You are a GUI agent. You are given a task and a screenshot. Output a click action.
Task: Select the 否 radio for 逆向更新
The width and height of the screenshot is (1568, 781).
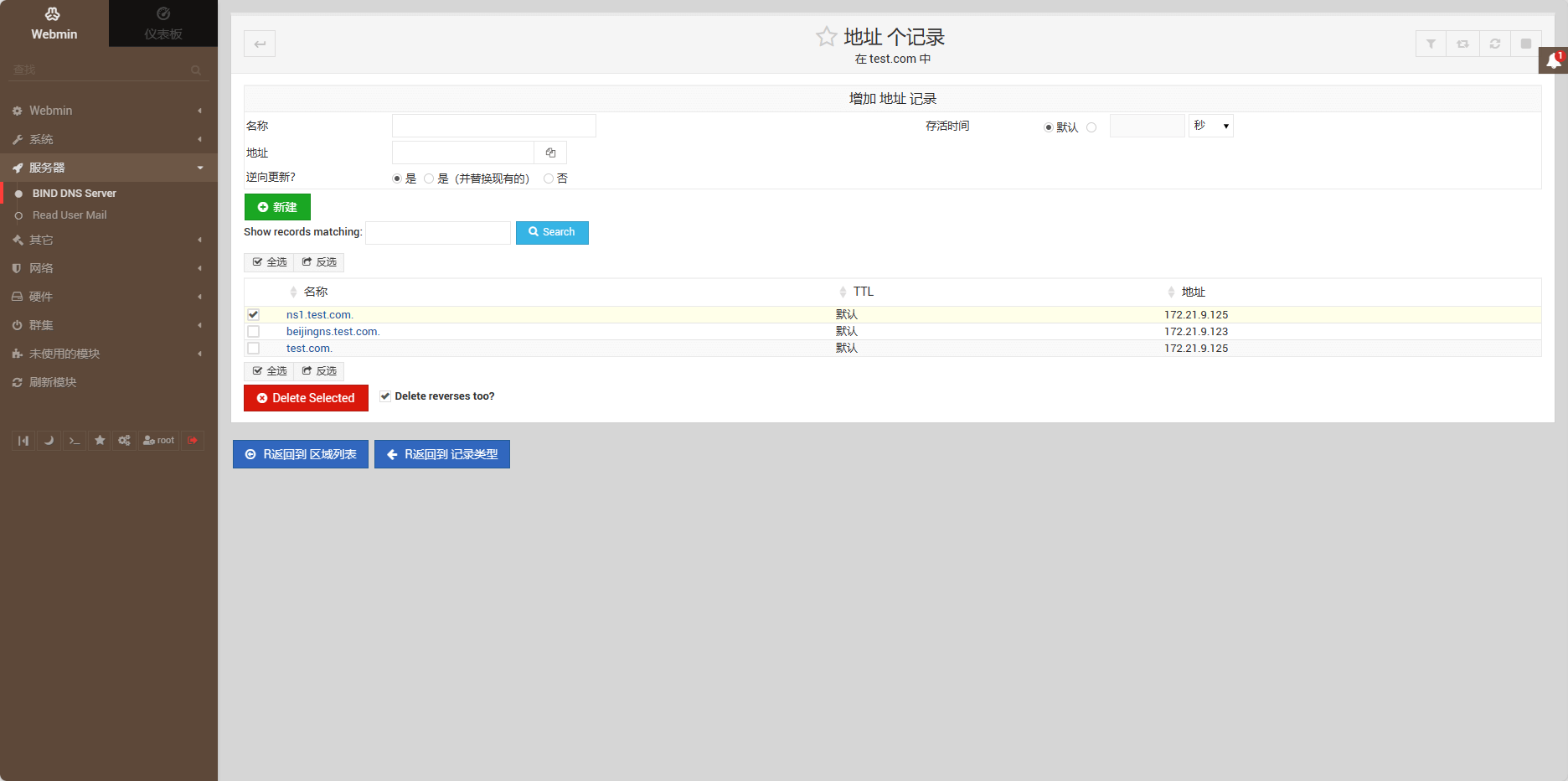[548, 178]
